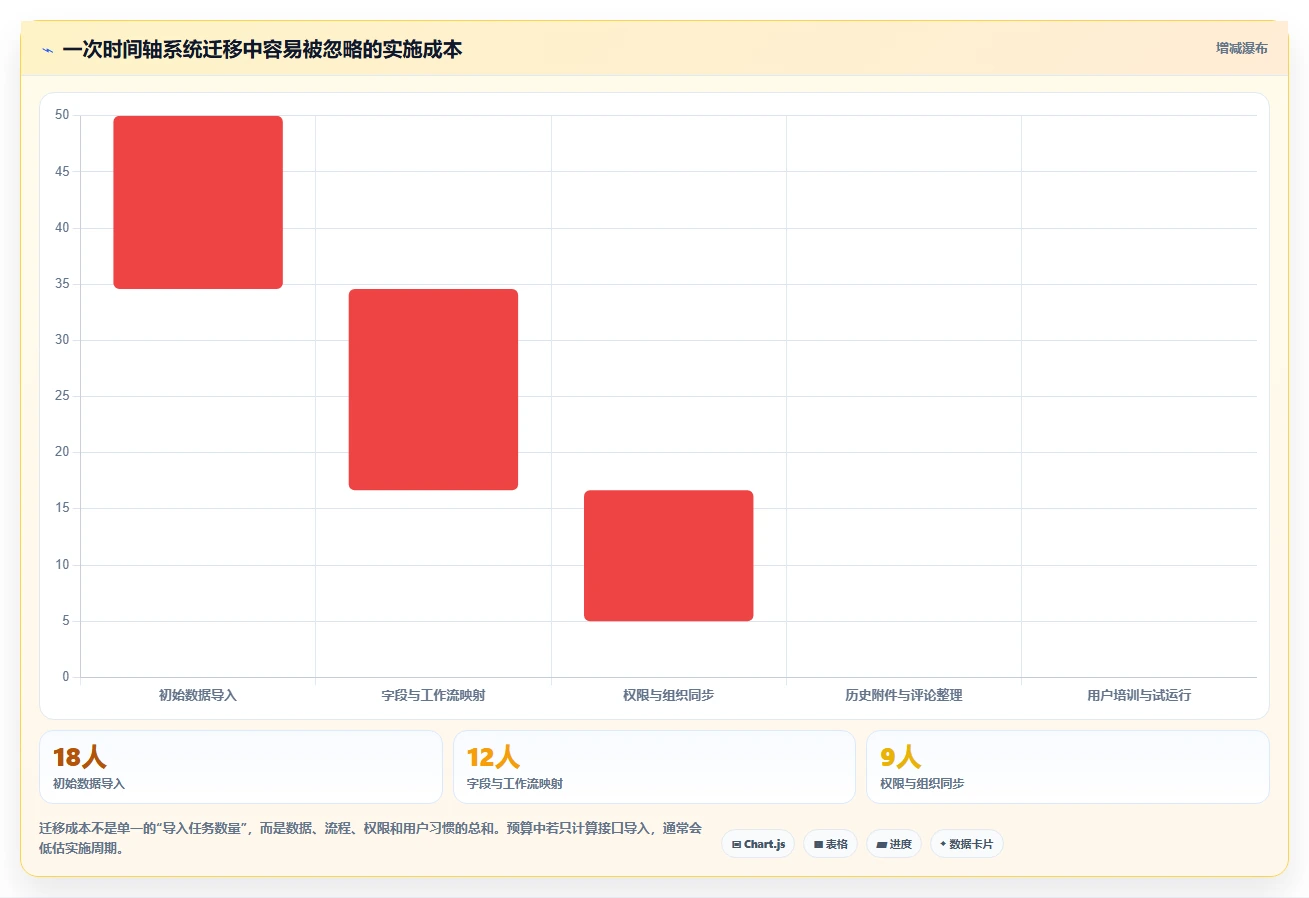Viewport: 1309px width, 898px height.
Task: Click the lightning icon beside the title
Action: (x=47, y=50)
